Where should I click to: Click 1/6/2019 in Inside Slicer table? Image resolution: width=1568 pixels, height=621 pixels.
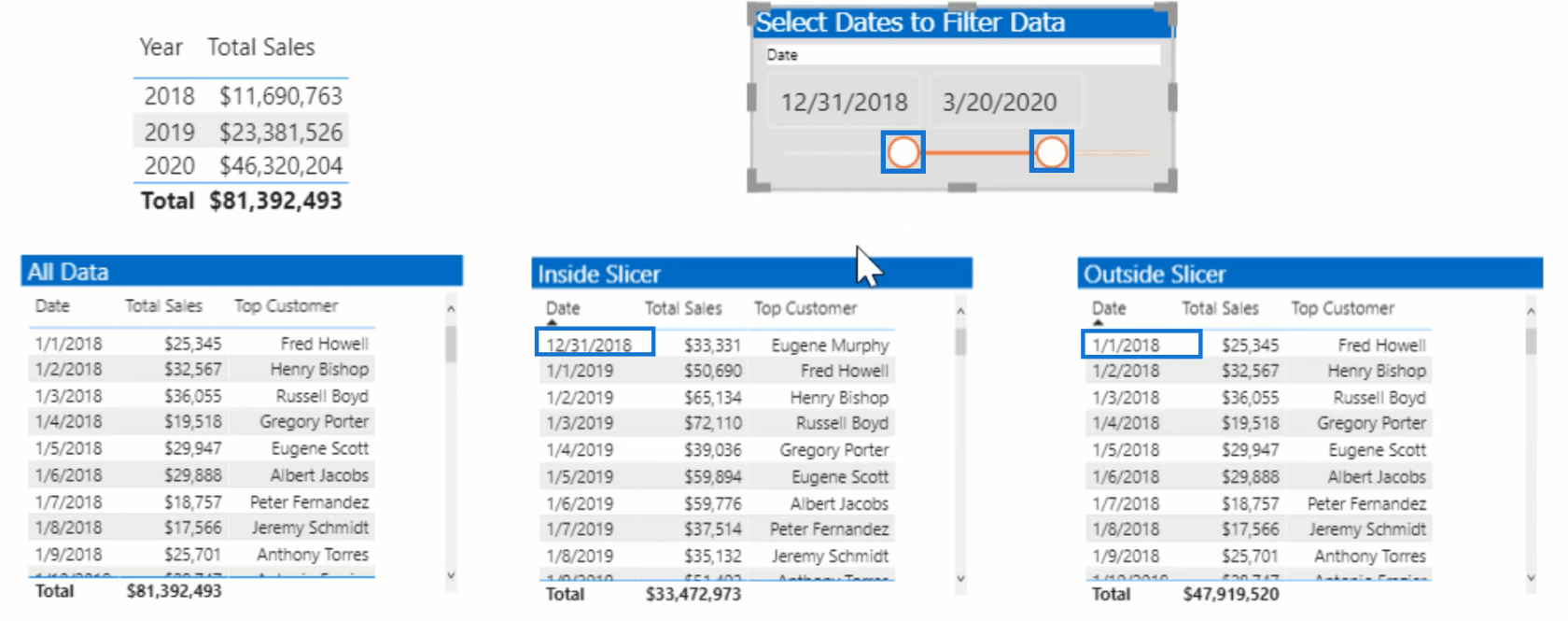580,503
